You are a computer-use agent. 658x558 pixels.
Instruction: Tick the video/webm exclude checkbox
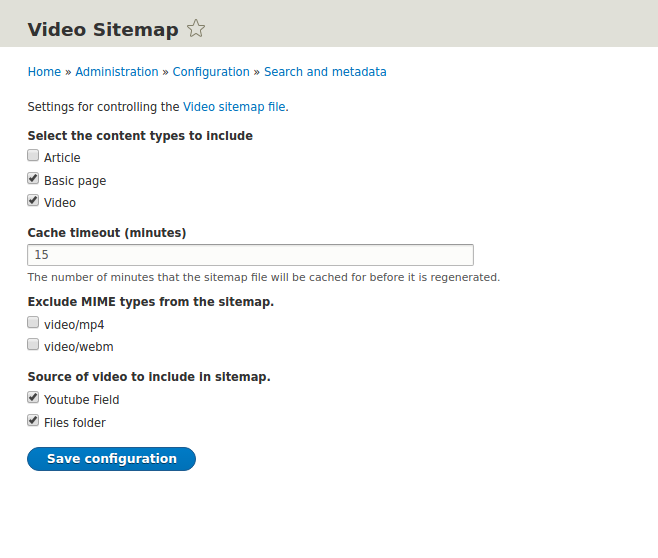click(x=33, y=344)
